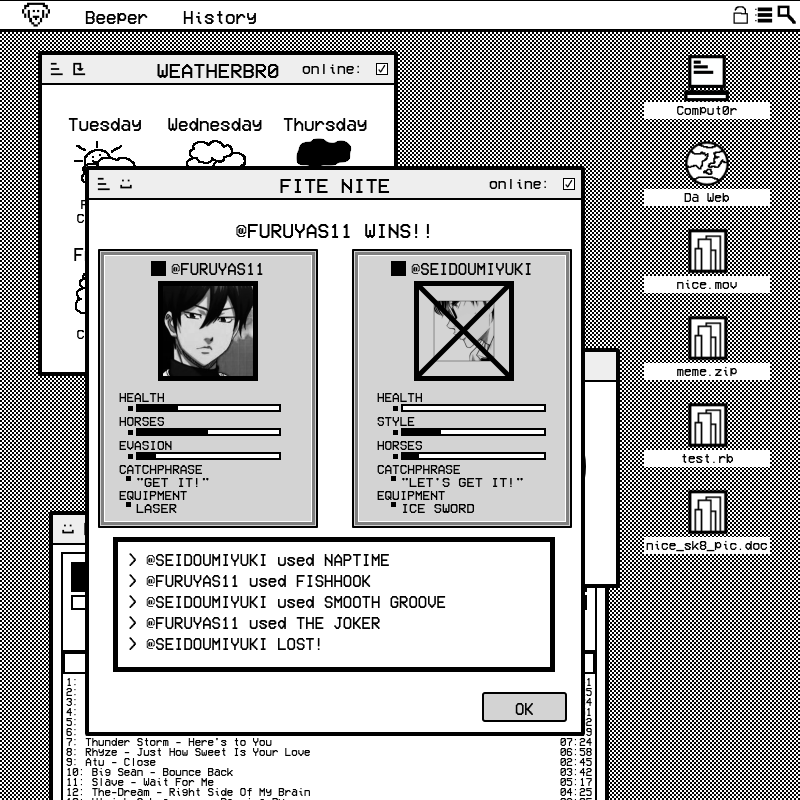800x800 pixels.
Task: Click the @FURUYAS11 fighter portrait
Action: pos(208,331)
